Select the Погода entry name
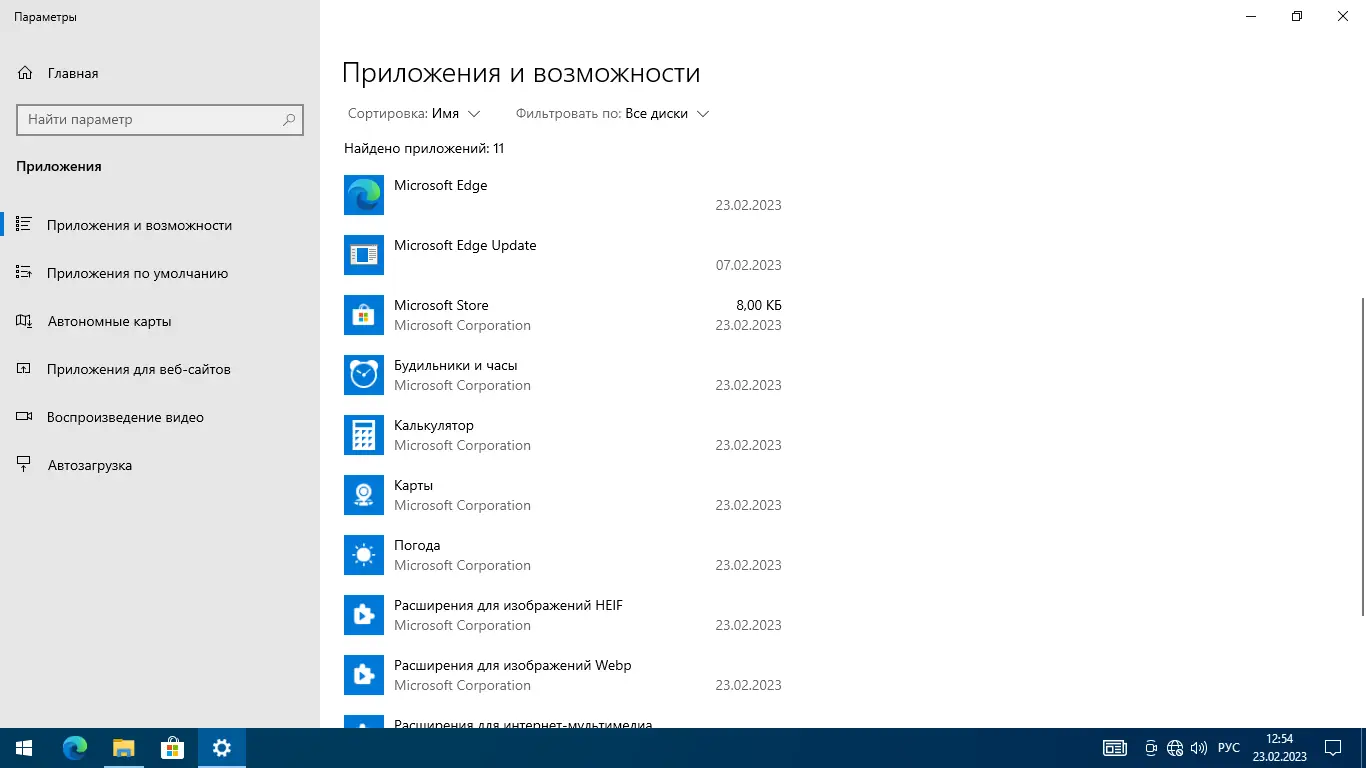Screen dimensions: 1366x768 pyautogui.click(x=417, y=545)
